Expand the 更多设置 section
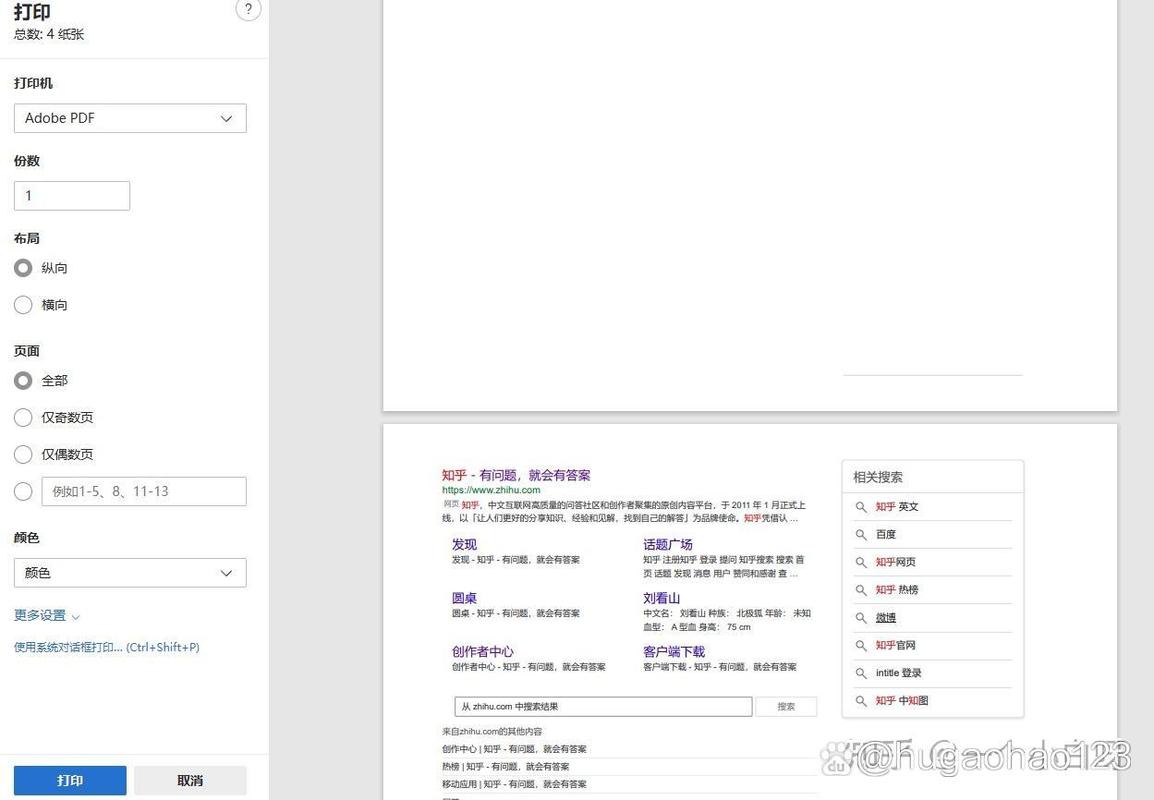Image resolution: width=1154 pixels, height=800 pixels. coord(45,615)
